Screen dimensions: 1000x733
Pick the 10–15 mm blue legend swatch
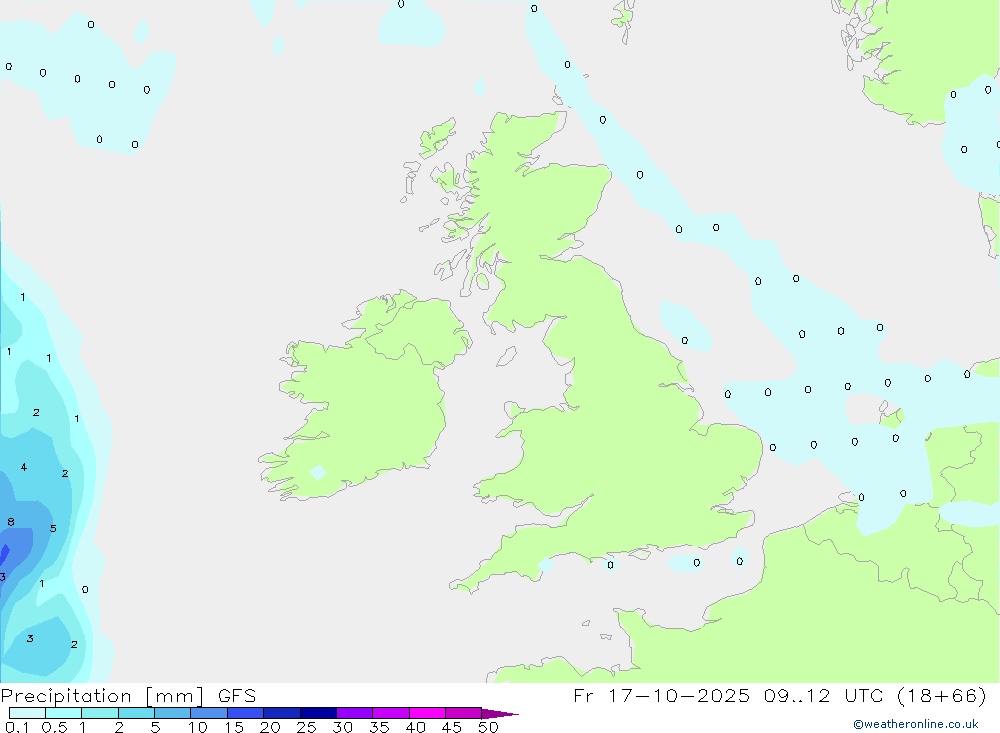[x=209, y=713]
